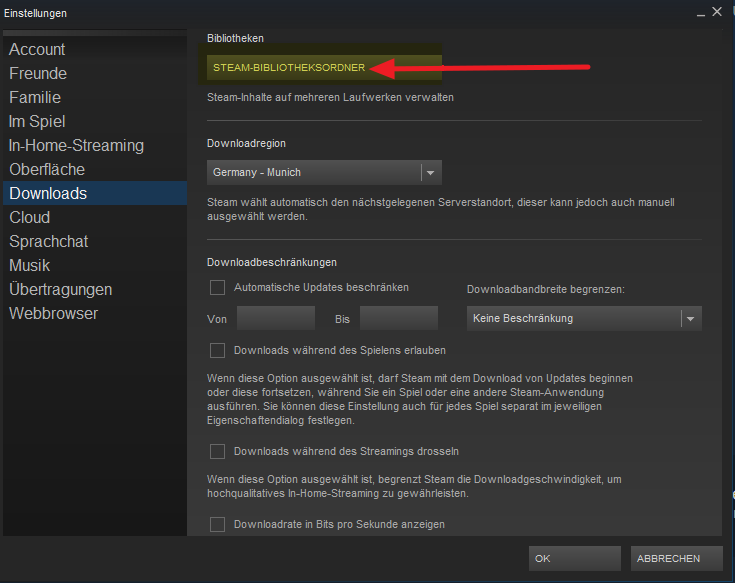Go to Sprachchat settings
Image resolution: width=735 pixels, height=583 pixels.
(95, 241)
